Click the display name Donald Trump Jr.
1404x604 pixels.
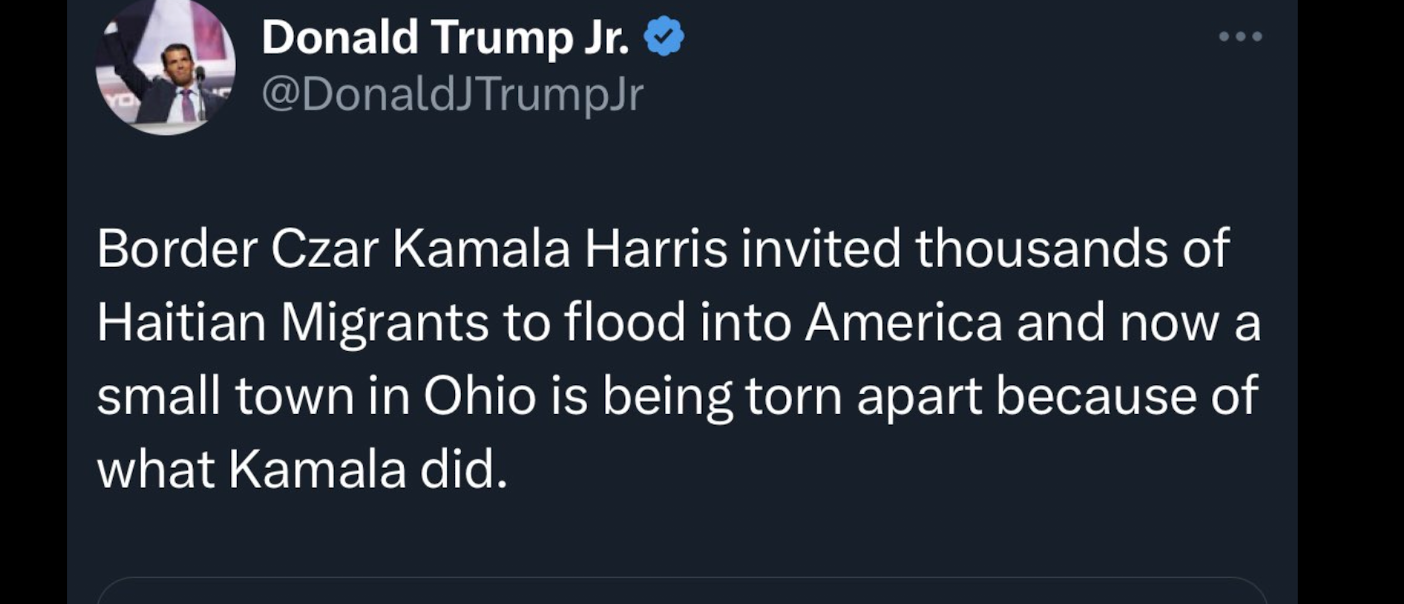point(446,38)
